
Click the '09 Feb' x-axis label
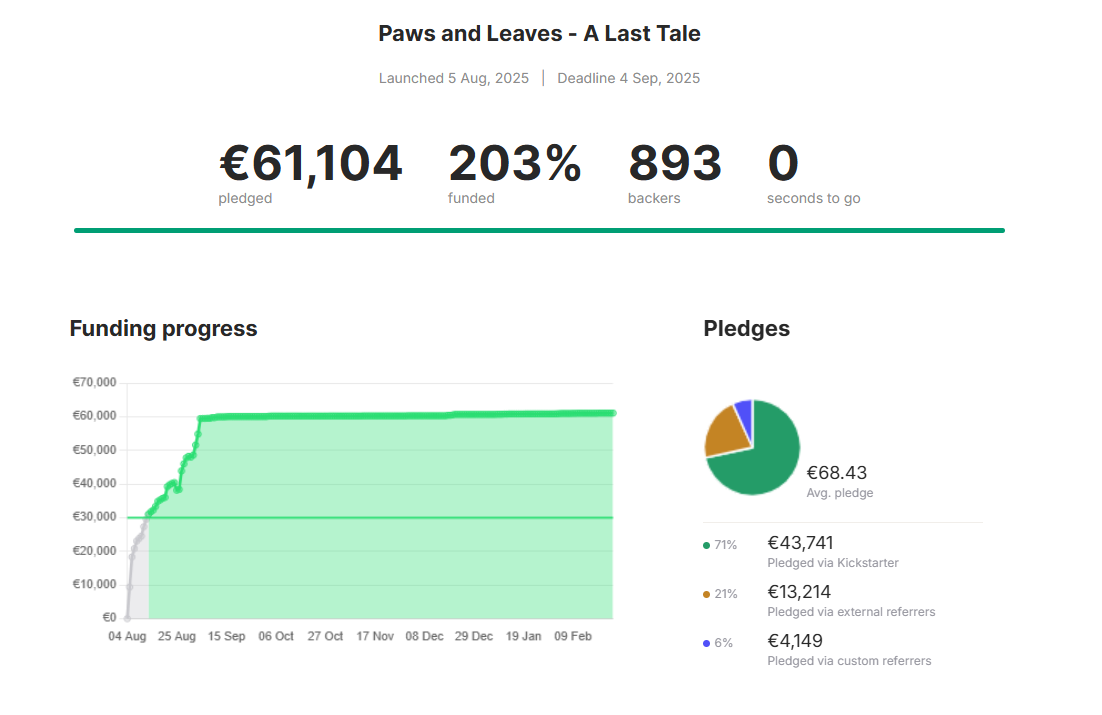[572, 637]
